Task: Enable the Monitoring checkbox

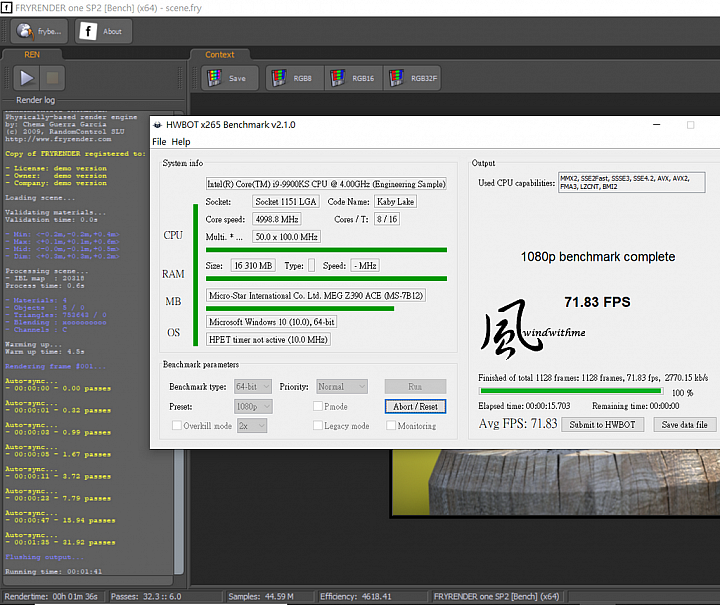Action: [x=391, y=426]
